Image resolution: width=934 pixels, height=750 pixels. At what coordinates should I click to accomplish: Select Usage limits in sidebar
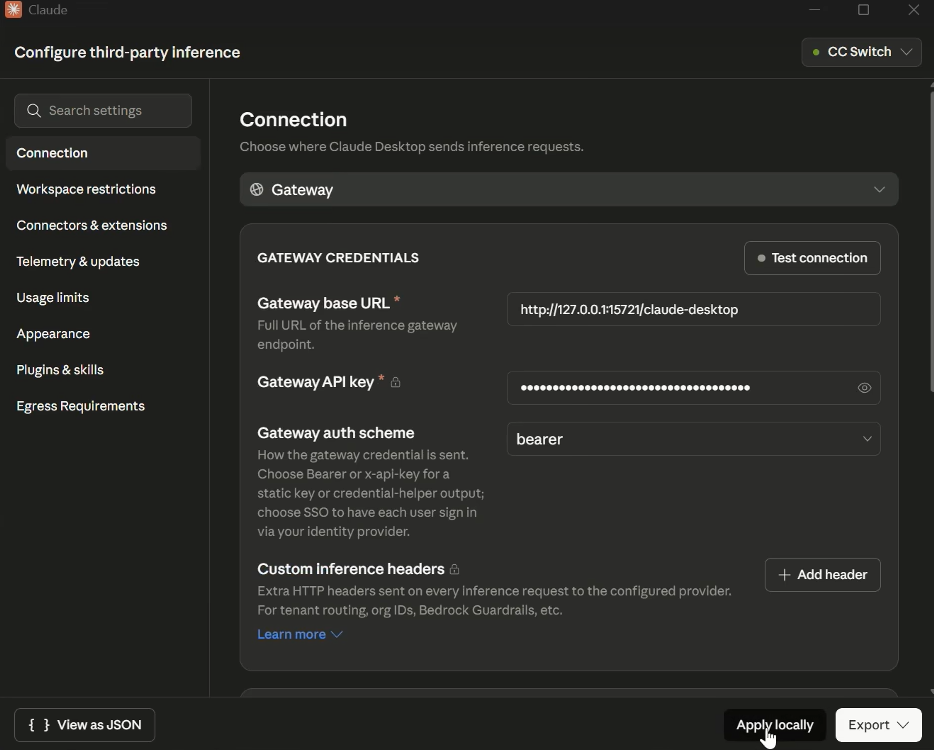point(103,298)
